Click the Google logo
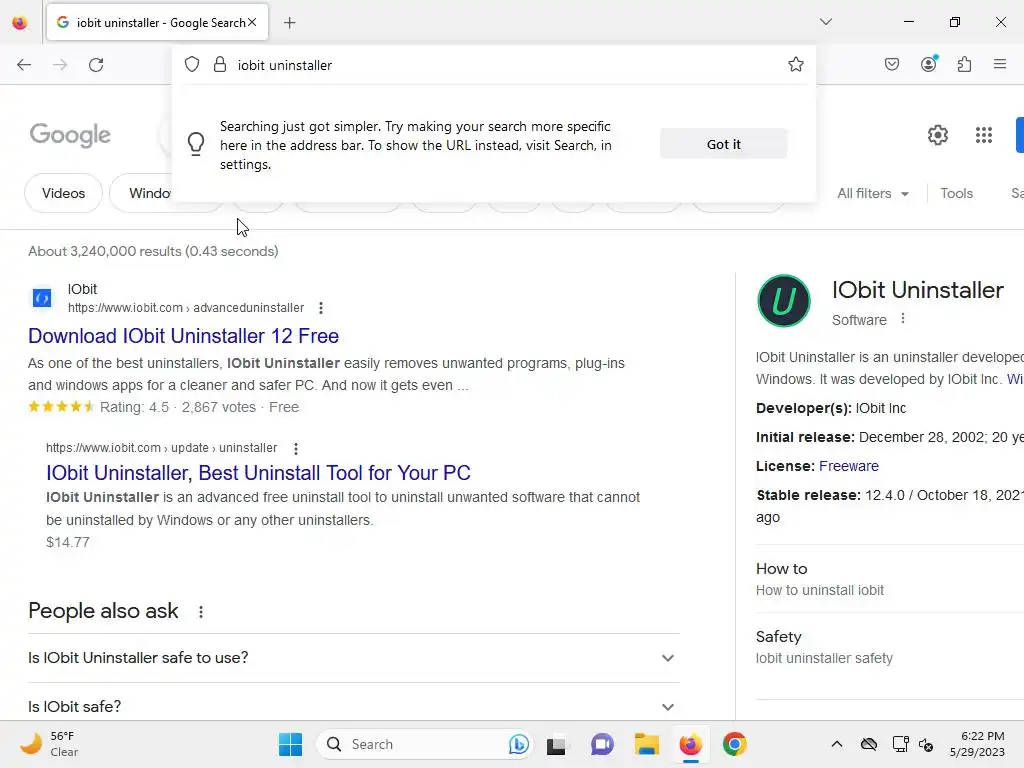 (x=70, y=135)
